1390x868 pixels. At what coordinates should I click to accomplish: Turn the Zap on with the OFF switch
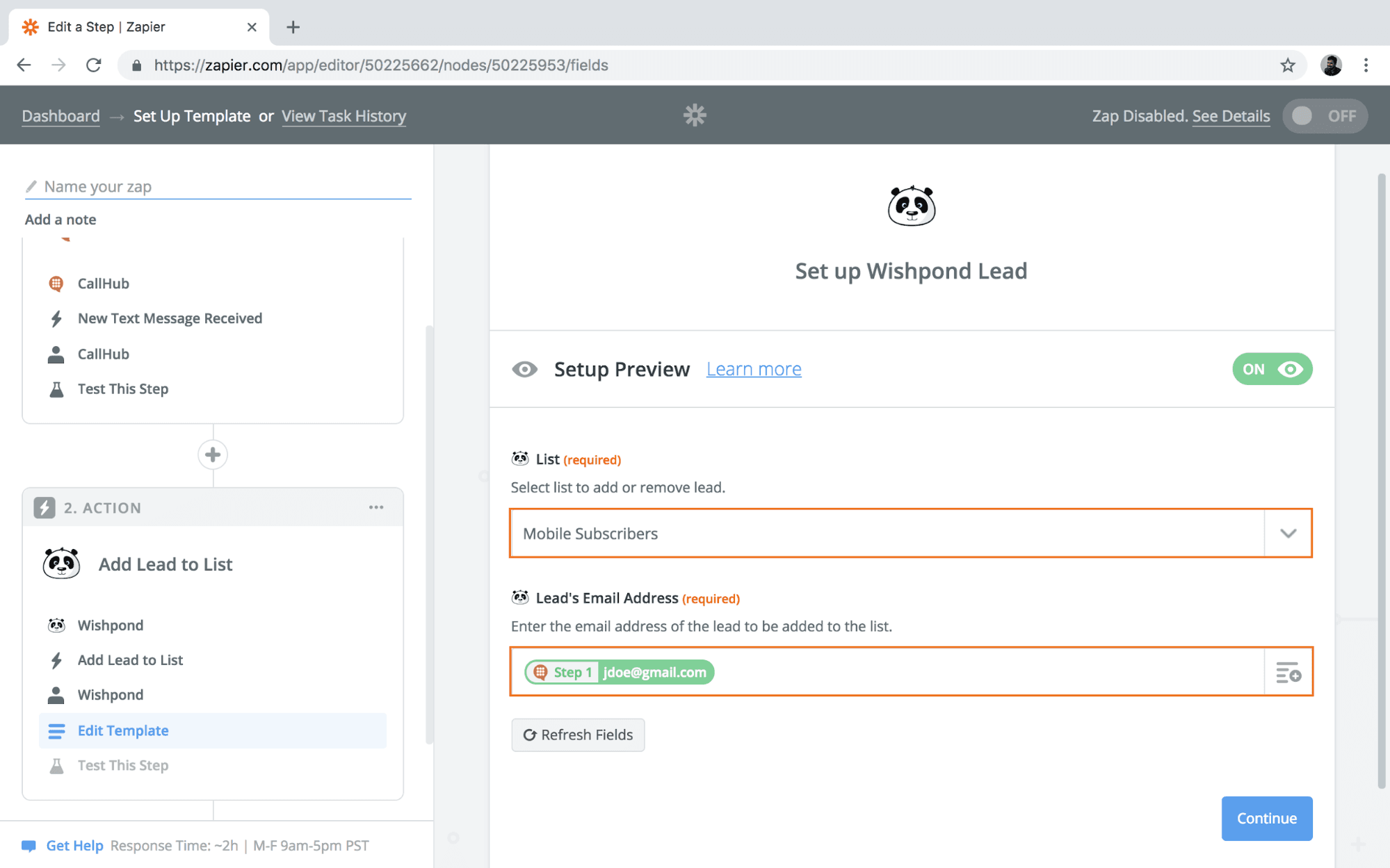click(x=1324, y=116)
